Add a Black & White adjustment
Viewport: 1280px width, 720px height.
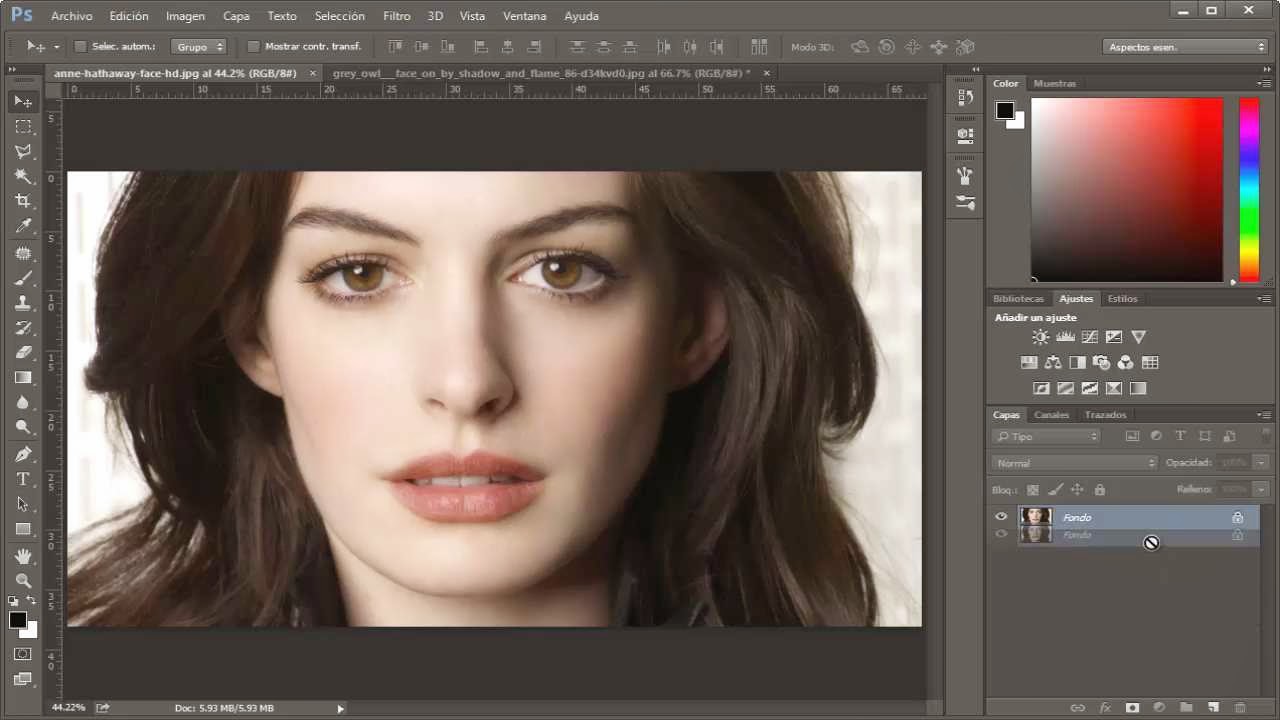point(1077,363)
